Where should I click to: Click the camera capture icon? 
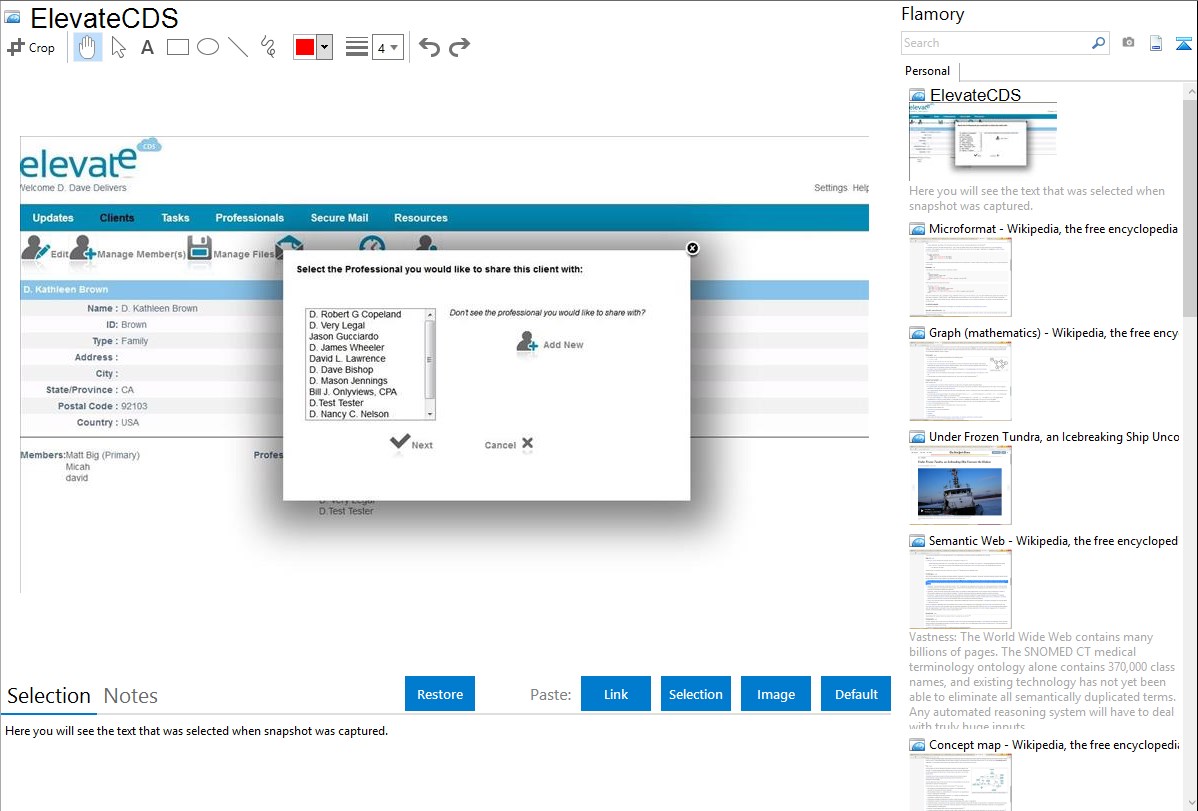1128,43
